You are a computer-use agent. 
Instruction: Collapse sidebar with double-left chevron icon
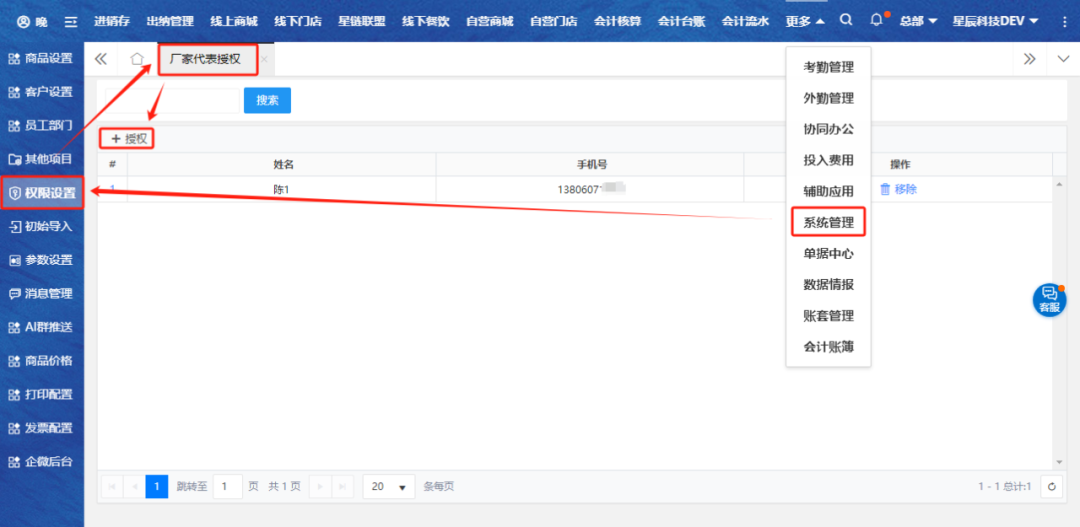coord(101,59)
